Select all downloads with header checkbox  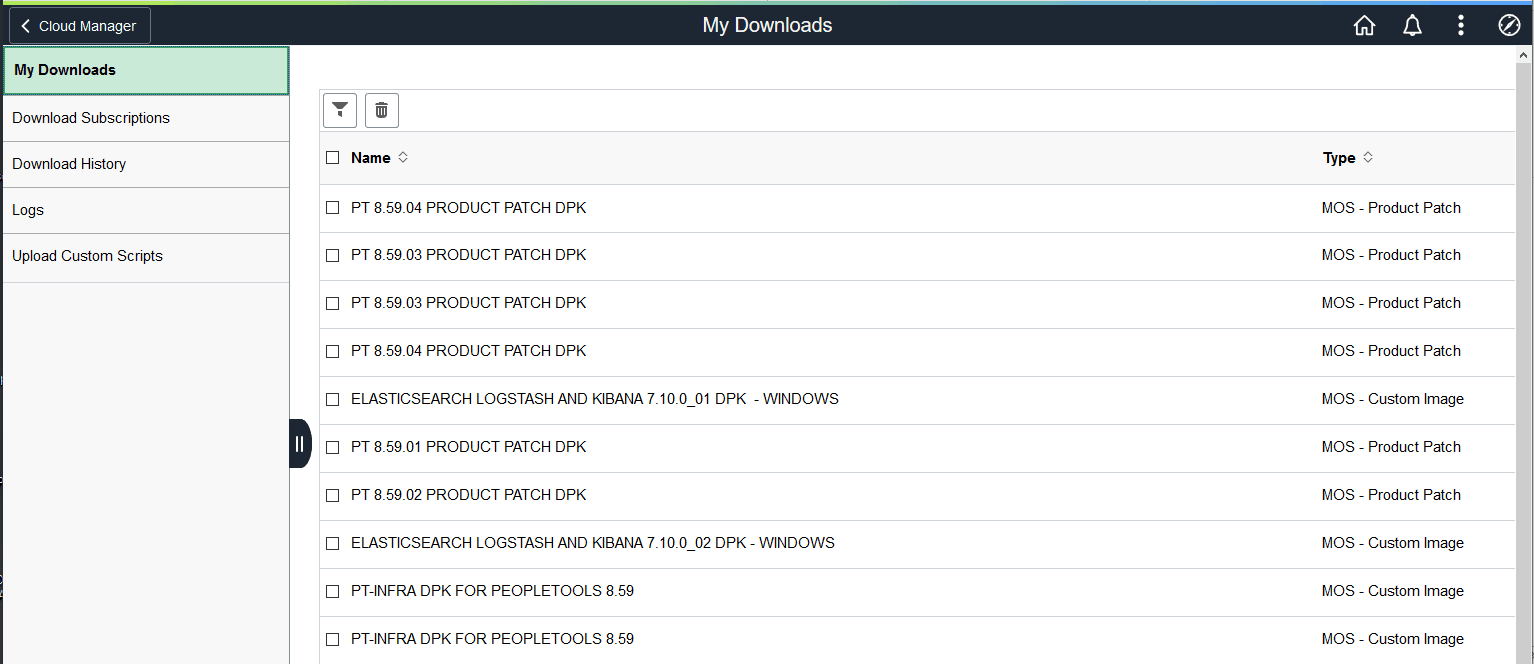pos(332,157)
